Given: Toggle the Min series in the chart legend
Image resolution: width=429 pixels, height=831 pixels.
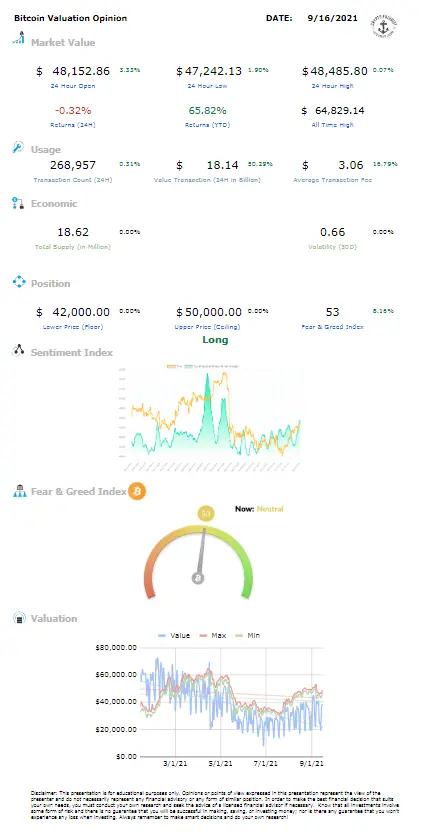Looking at the screenshot, I should coord(248,635).
